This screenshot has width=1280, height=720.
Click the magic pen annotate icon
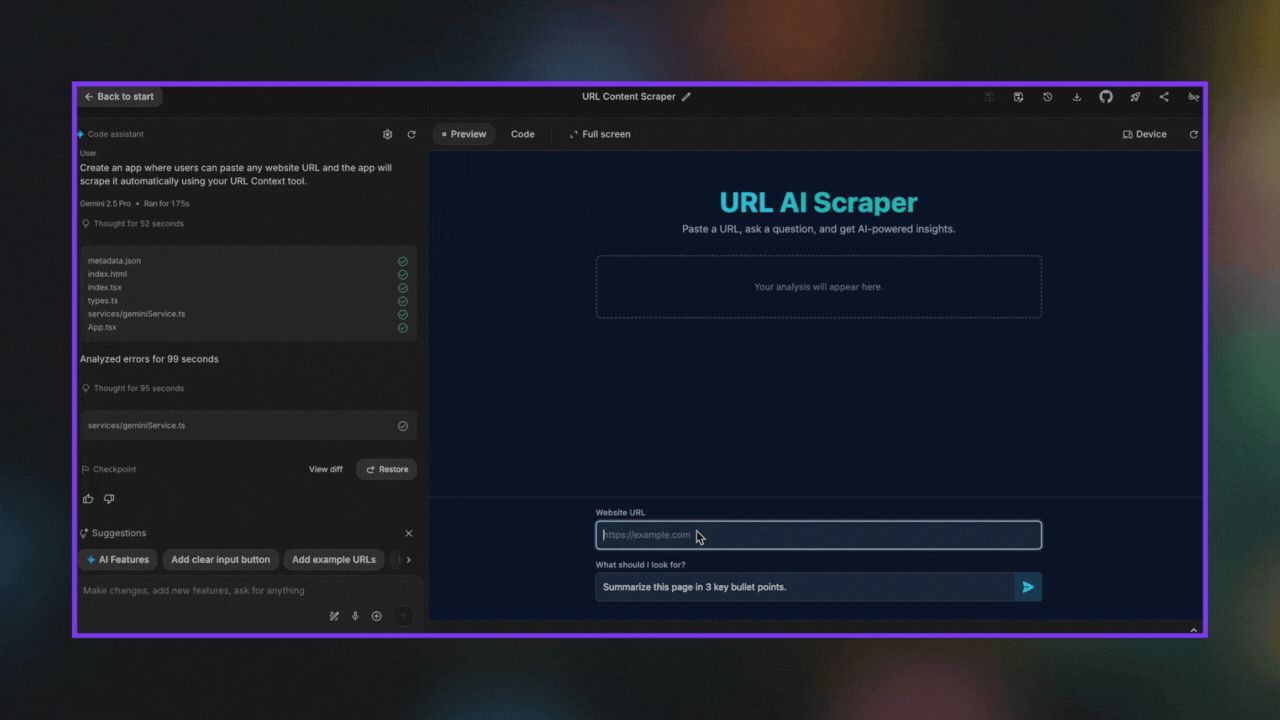(334, 616)
